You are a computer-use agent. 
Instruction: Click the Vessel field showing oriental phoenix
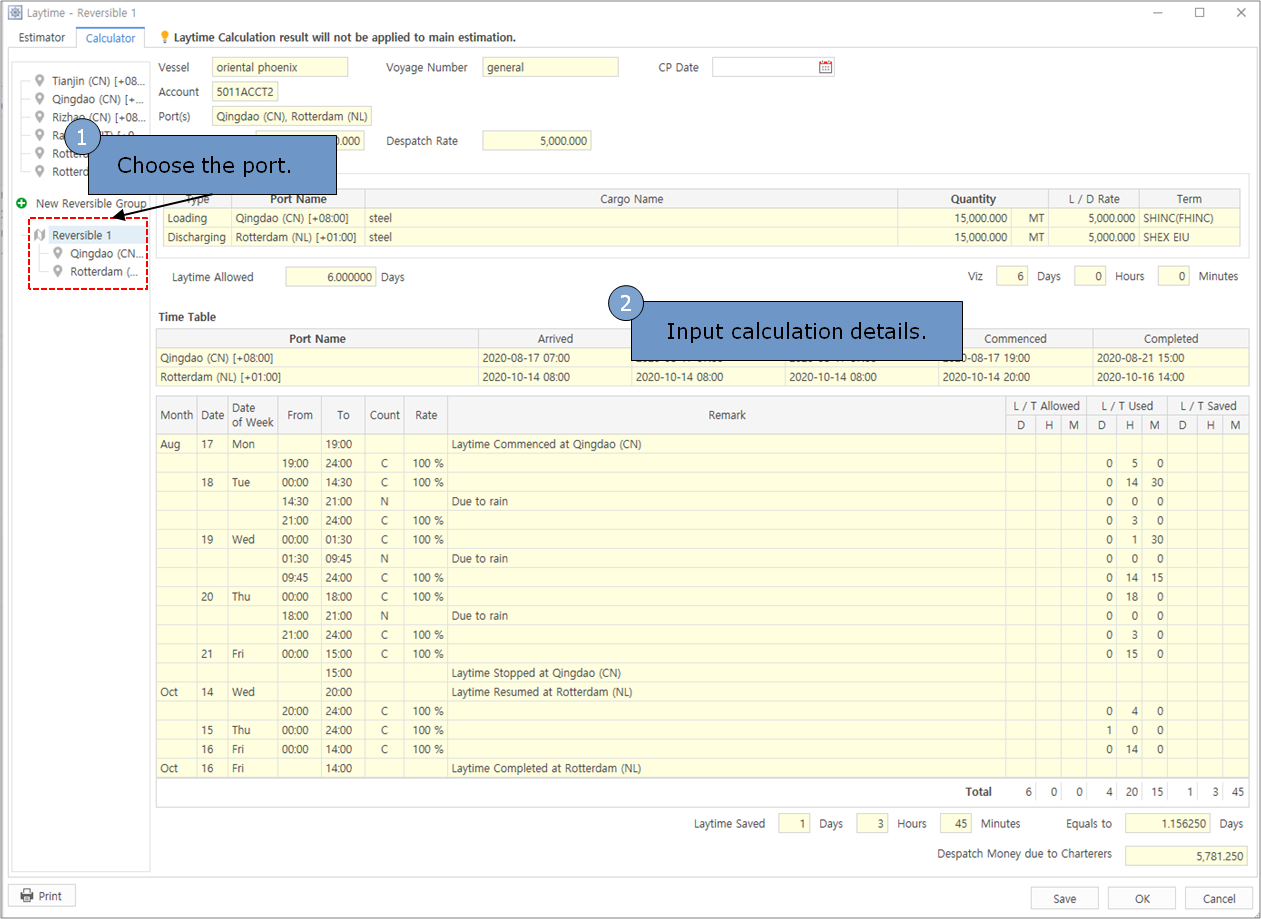280,67
